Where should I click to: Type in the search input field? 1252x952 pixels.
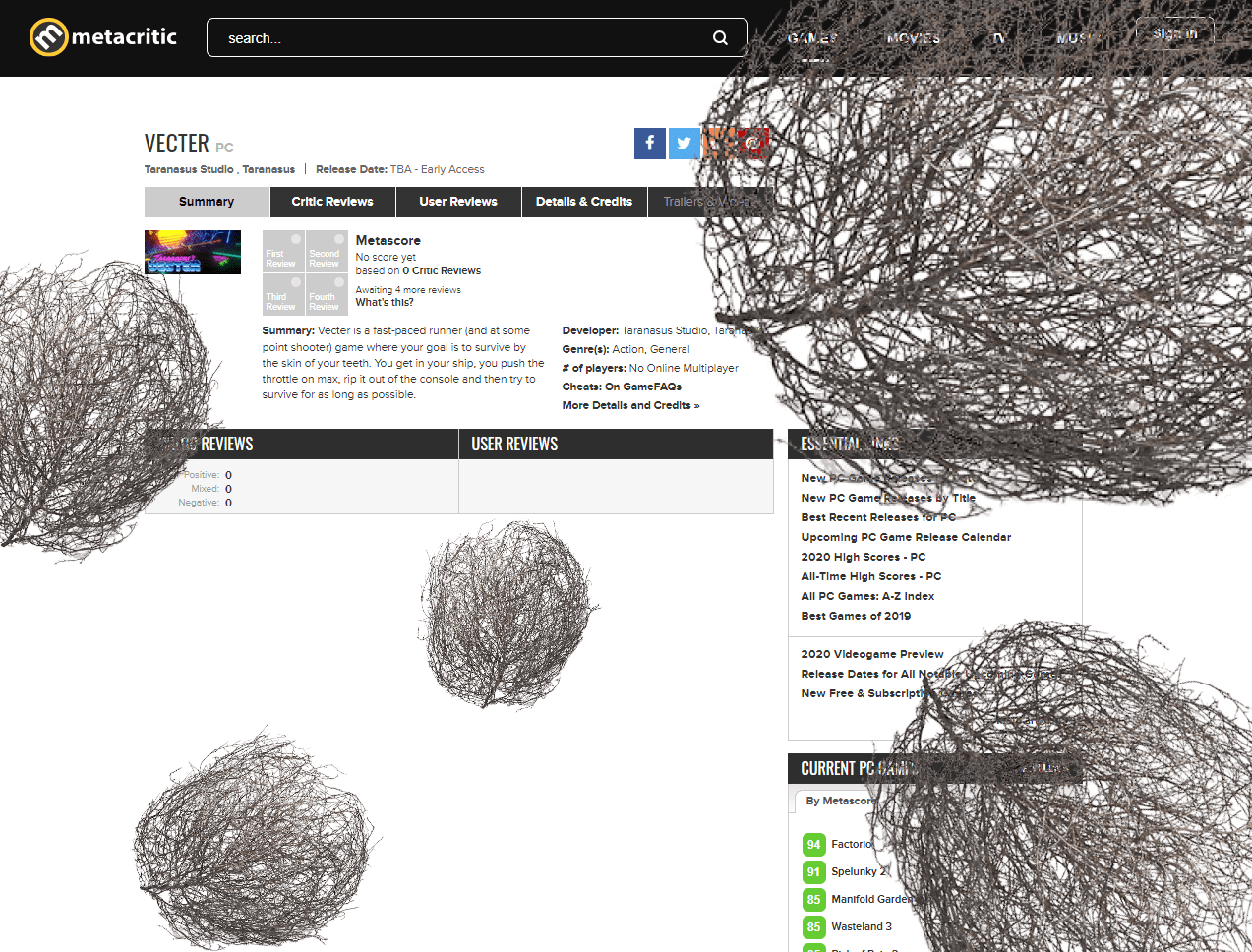[x=462, y=38]
